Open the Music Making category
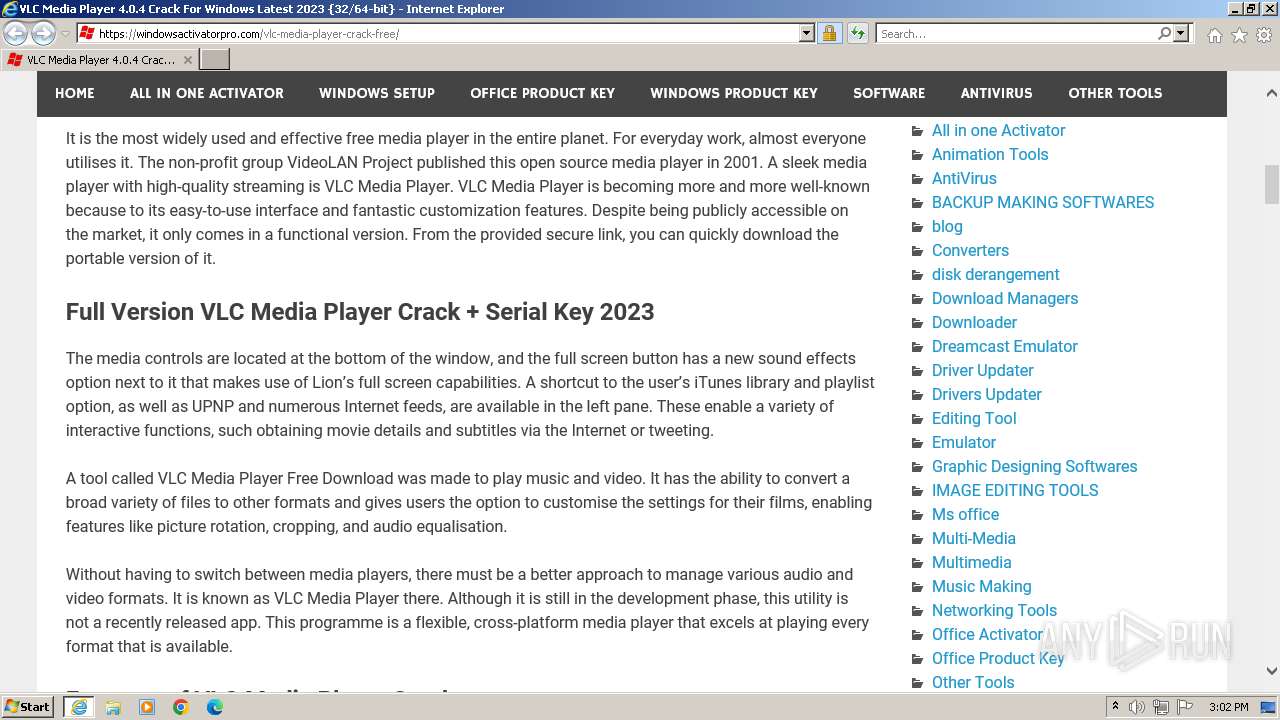Viewport: 1280px width, 720px height. (981, 586)
